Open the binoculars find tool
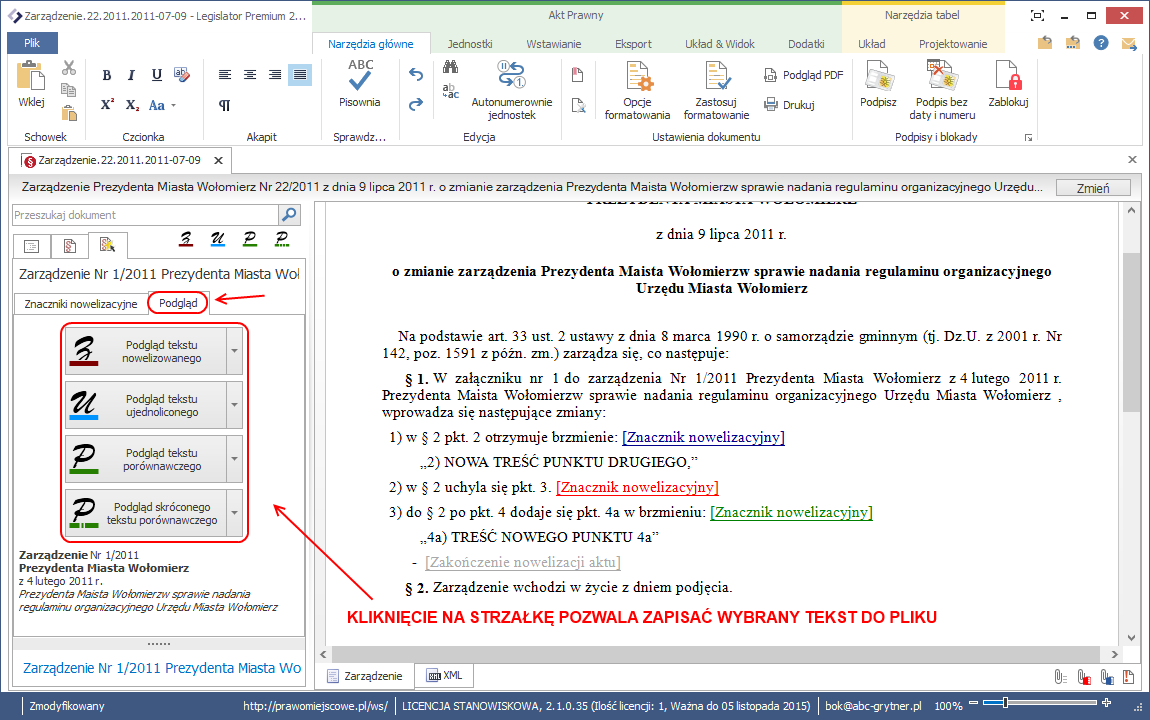The image size is (1150, 720). (450, 67)
